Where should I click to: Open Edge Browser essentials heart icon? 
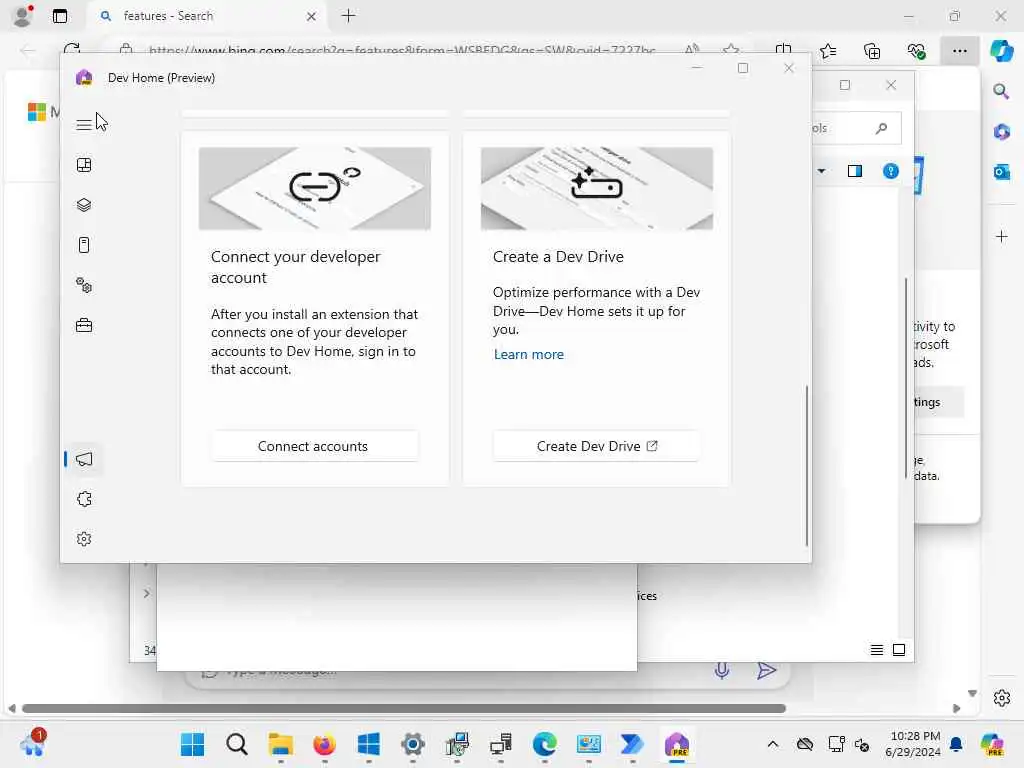pyautogui.click(x=916, y=50)
